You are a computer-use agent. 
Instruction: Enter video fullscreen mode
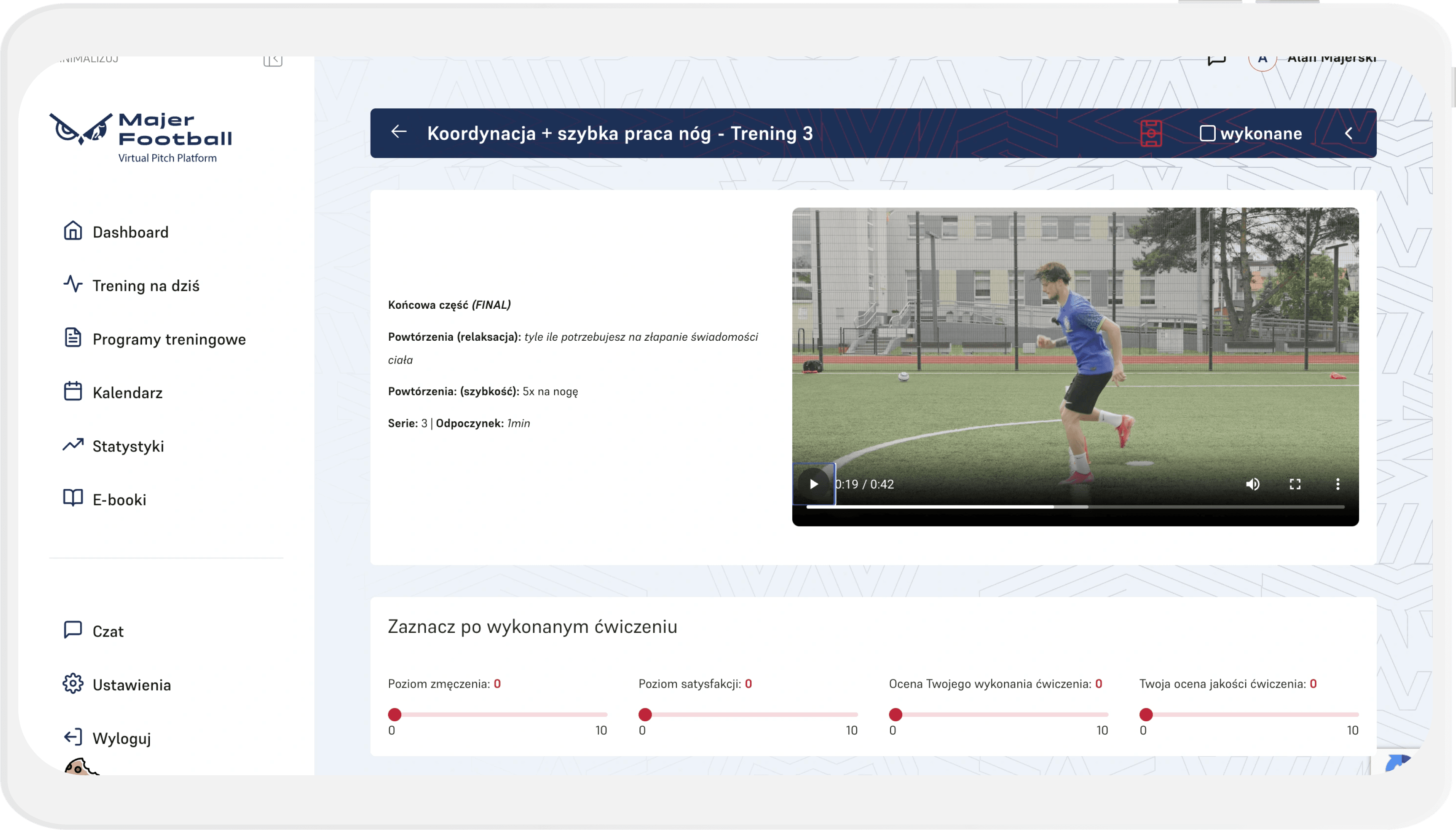click(1295, 484)
